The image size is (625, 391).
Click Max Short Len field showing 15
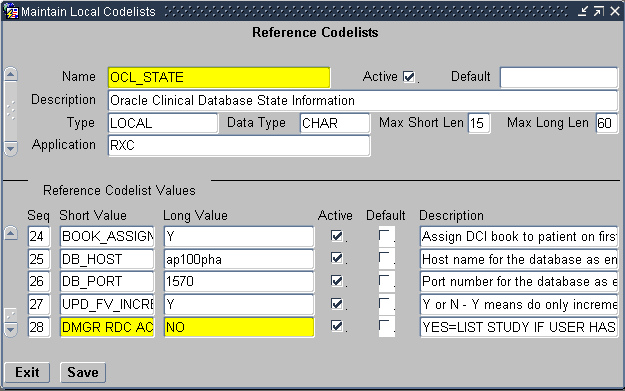[479, 123]
